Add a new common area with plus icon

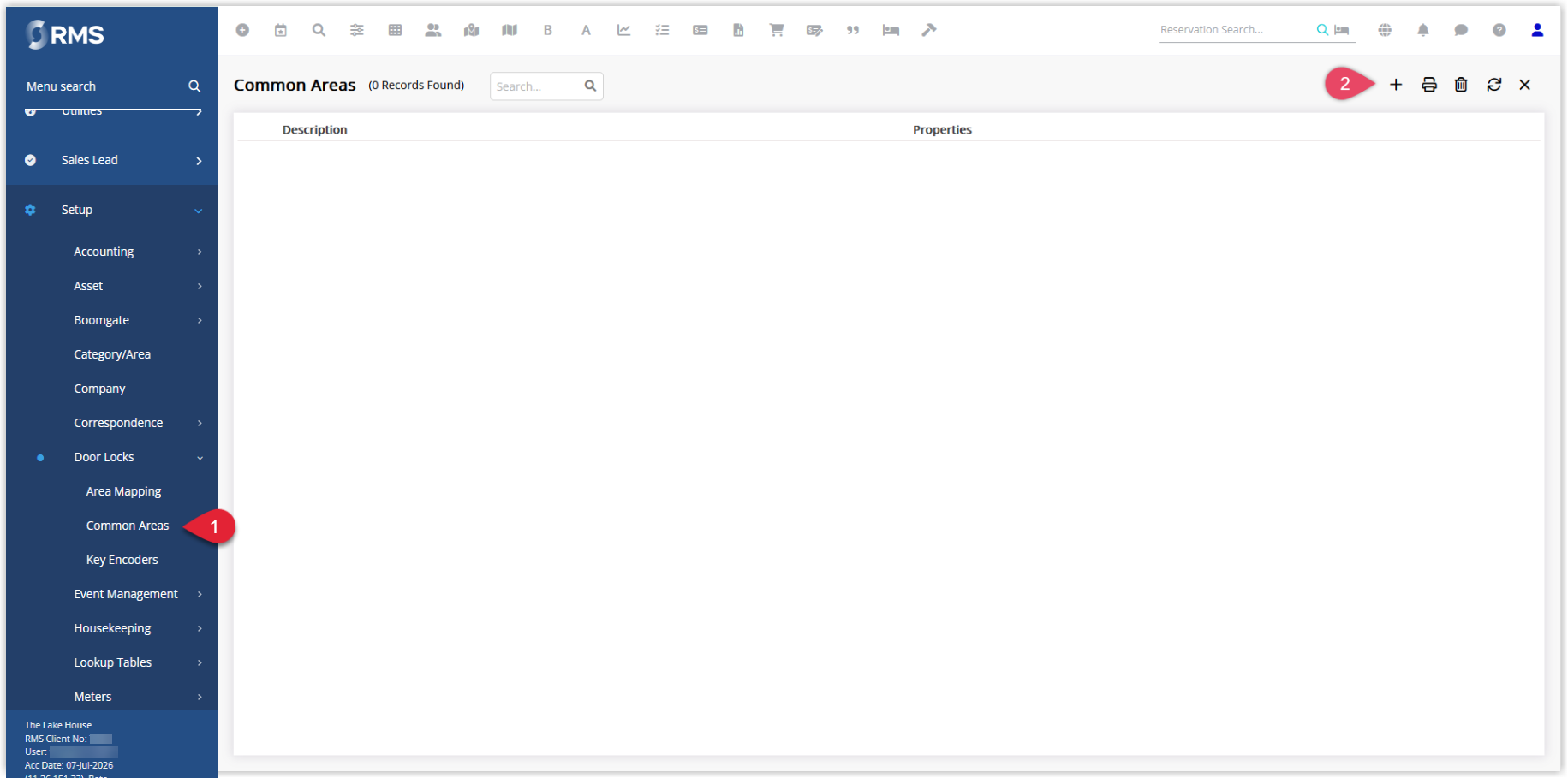pos(1396,85)
